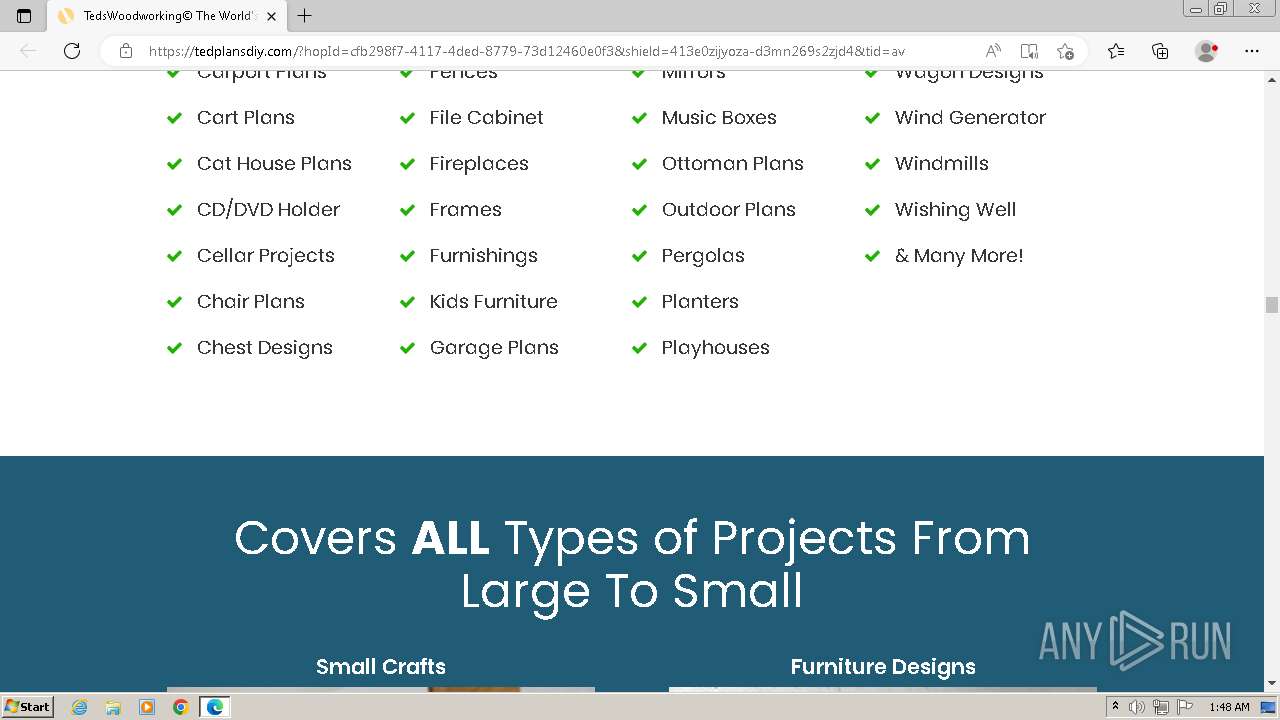This screenshot has width=1280, height=720.
Task: Open the media player taskbar icon
Action: [147, 707]
